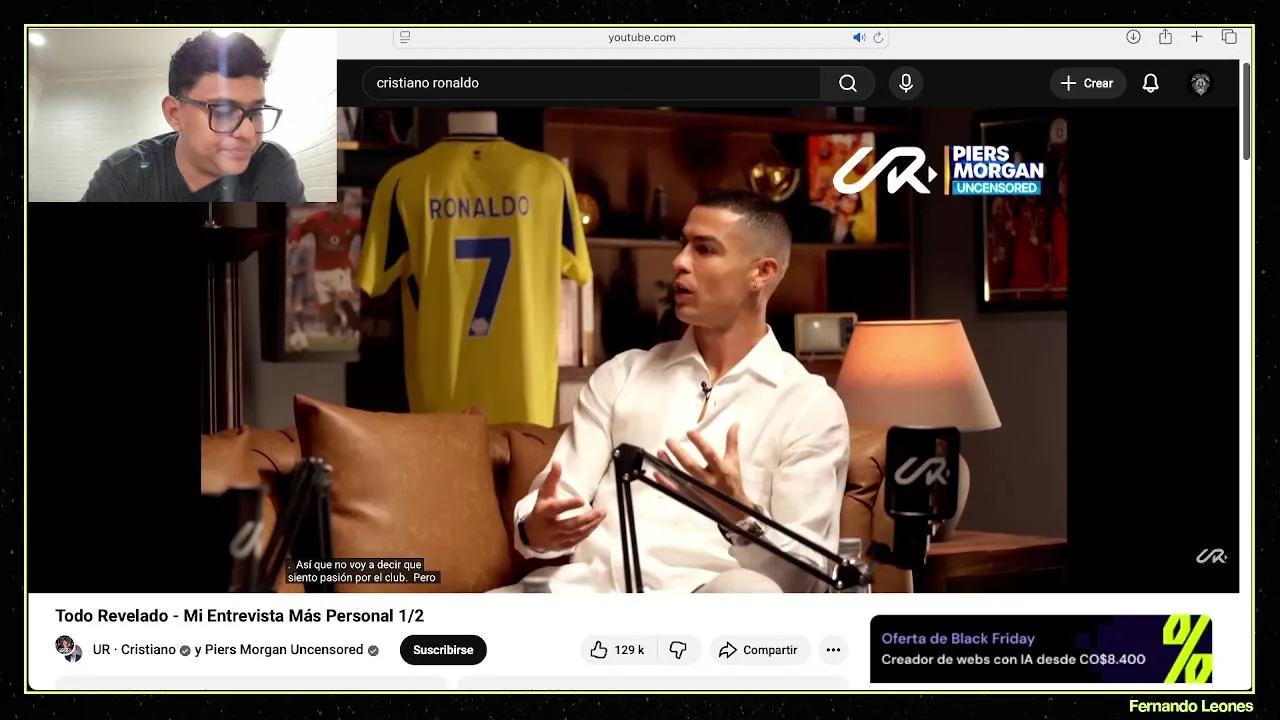Viewport: 1280px width, 720px height.
Task: Click the video player to pause
Action: tap(633, 350)
